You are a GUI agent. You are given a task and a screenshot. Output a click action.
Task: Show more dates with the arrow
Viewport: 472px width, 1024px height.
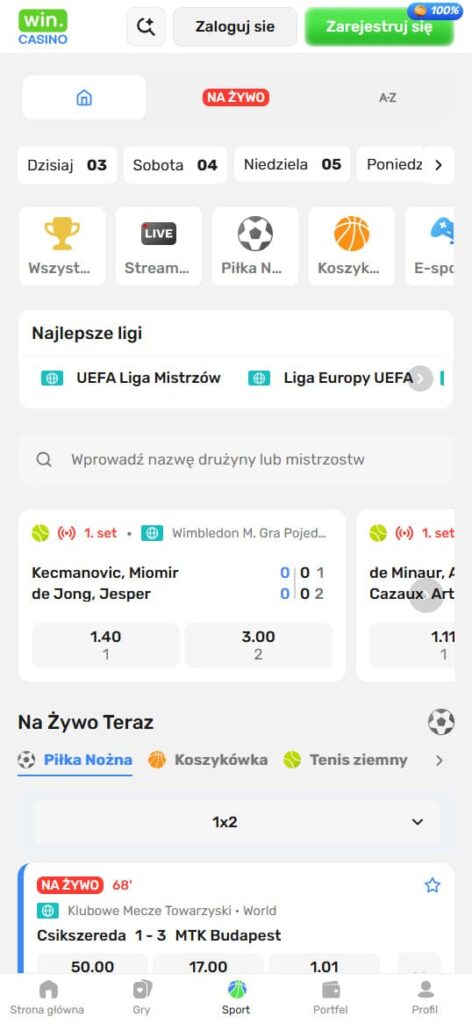[x=438, y=165]
